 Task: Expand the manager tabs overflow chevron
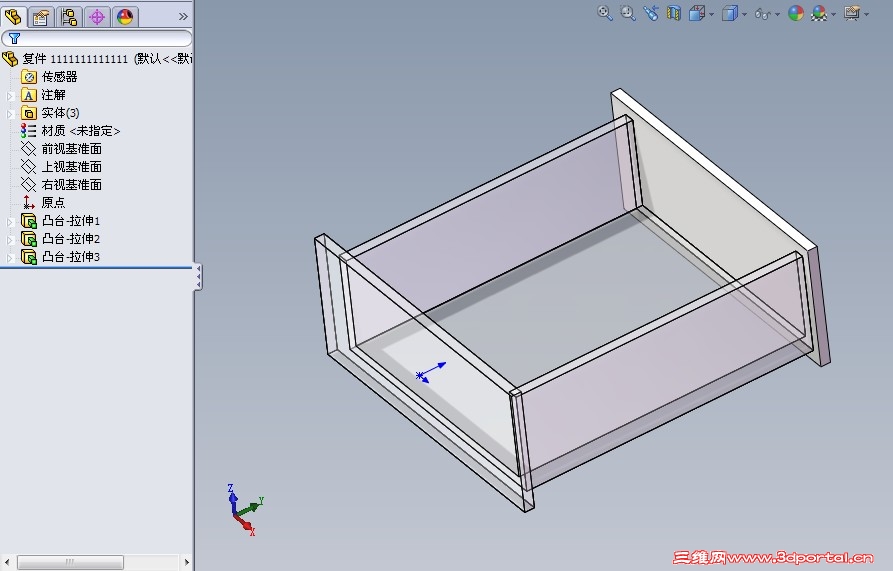[x=183, y=17]
